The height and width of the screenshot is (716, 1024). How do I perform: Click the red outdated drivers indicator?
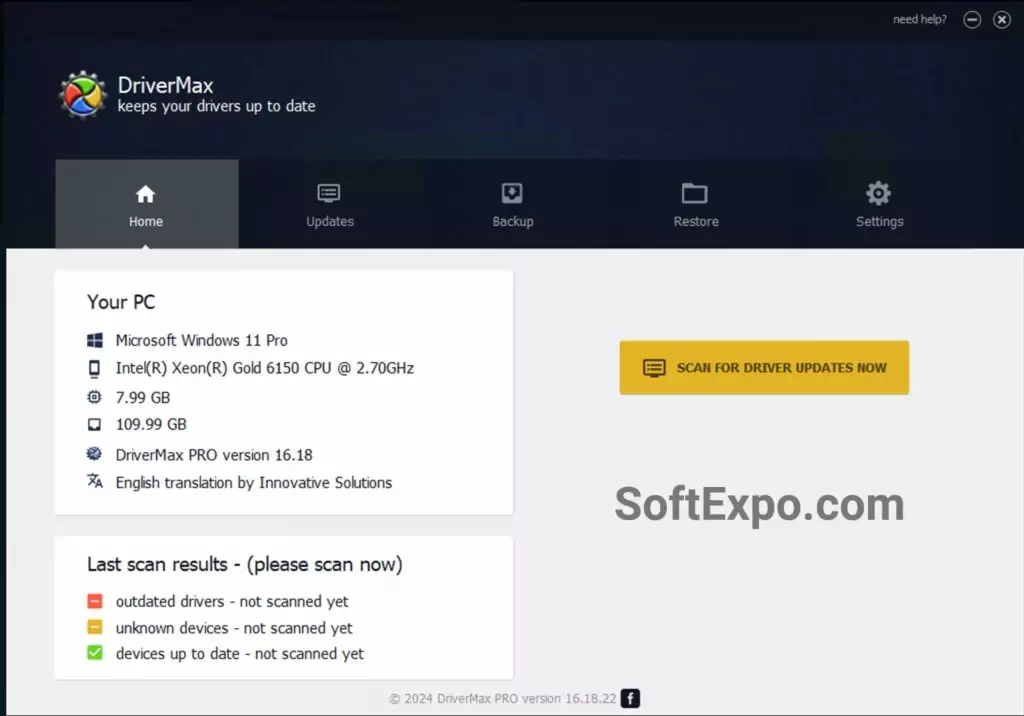click(x=94, y=601)
